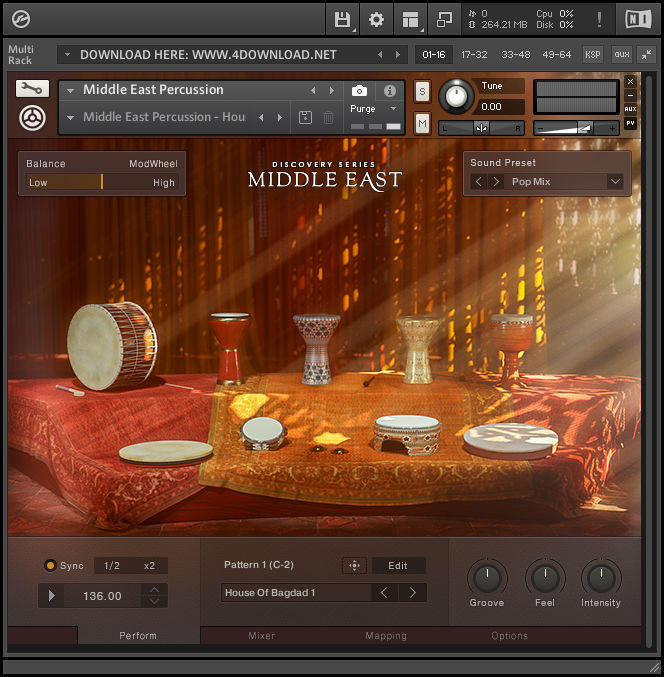Load the previous snapshot with left arrow
664x677 pixels.
[261, 117]
